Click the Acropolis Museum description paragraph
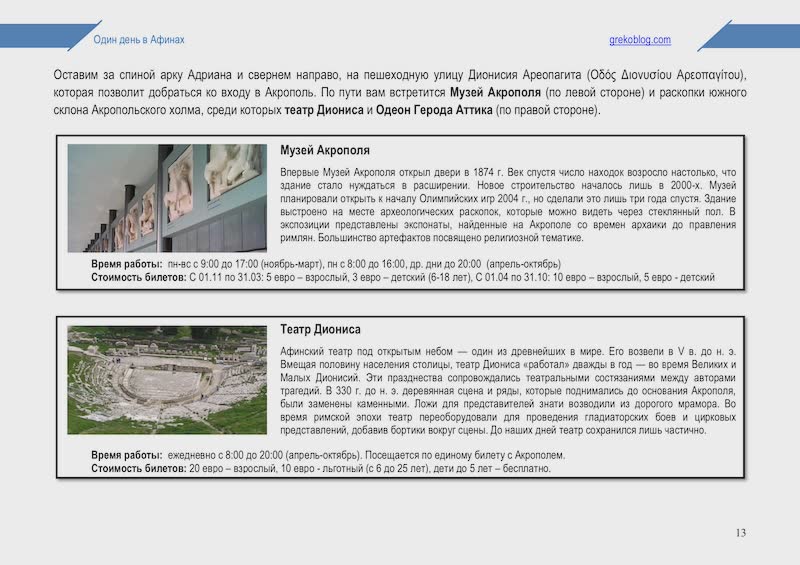The height and width of the screenshot is (565, 800). 508,205
